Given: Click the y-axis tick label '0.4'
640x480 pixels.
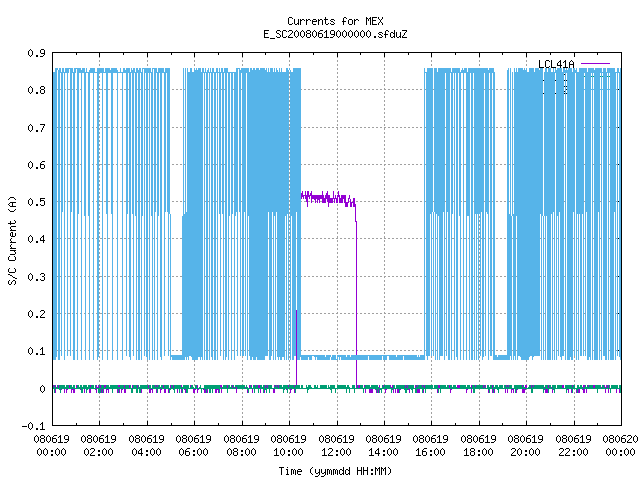Looking at the screenshot, I should pyautogui.click(x=36, y=239).
